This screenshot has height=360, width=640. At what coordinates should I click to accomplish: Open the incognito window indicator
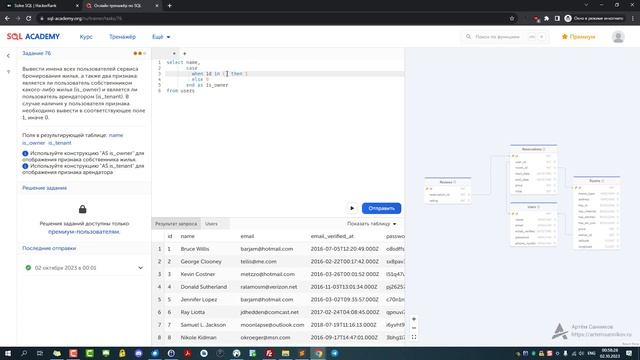tap(594, 18)
